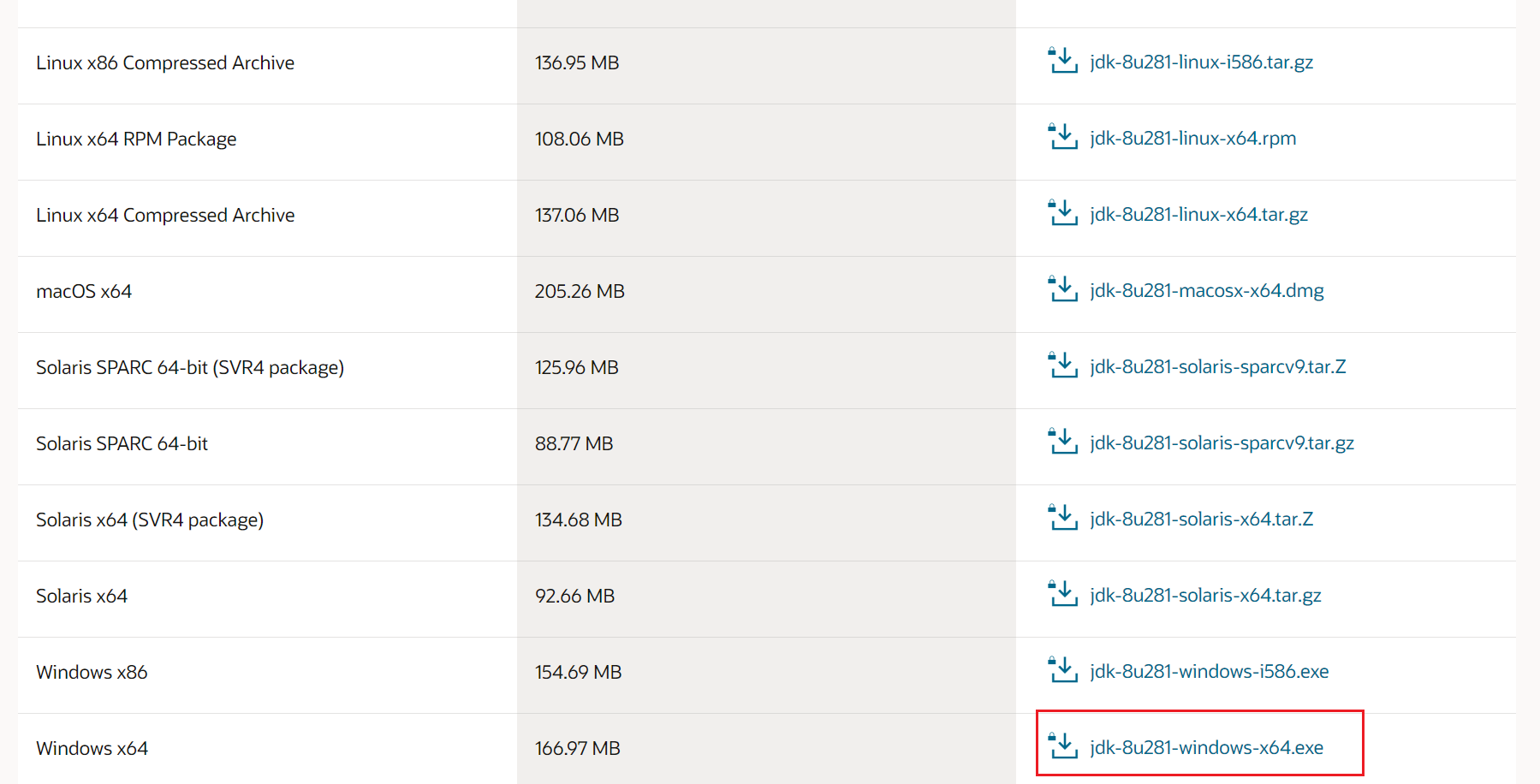Click download icon for Solaris sparcv9.tar.gz

[x=1063, y=442]
